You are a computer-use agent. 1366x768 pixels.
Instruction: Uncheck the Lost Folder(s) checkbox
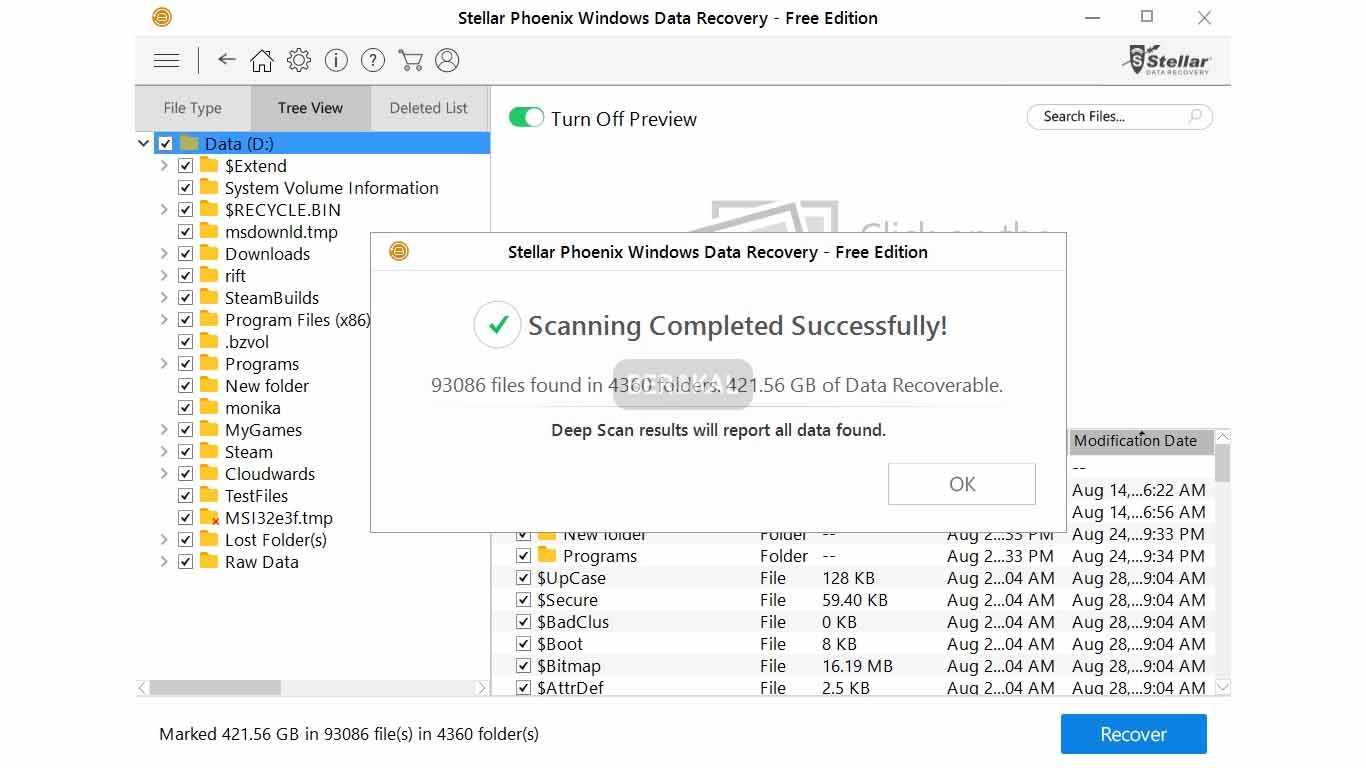point(185,540)
